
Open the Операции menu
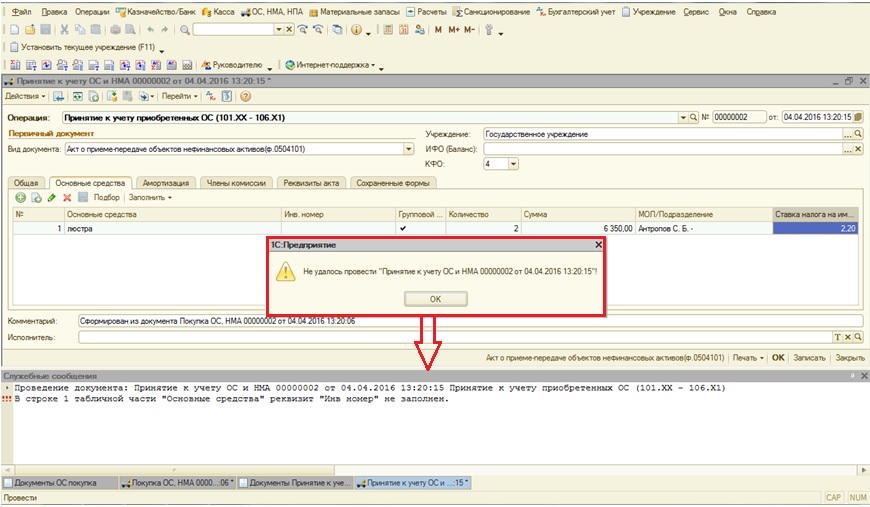click(92, 12)
